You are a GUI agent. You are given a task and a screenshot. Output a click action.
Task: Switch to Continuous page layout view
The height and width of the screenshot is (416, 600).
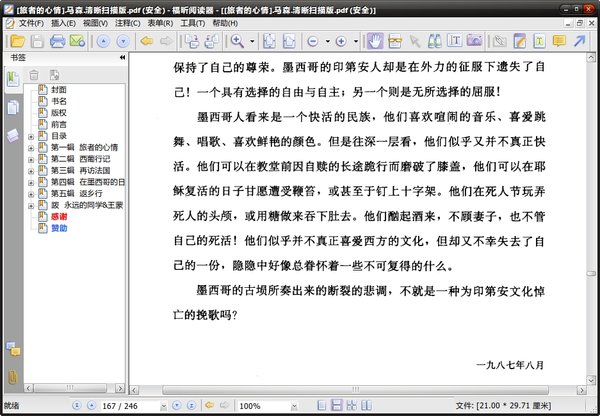click(336, 405)
